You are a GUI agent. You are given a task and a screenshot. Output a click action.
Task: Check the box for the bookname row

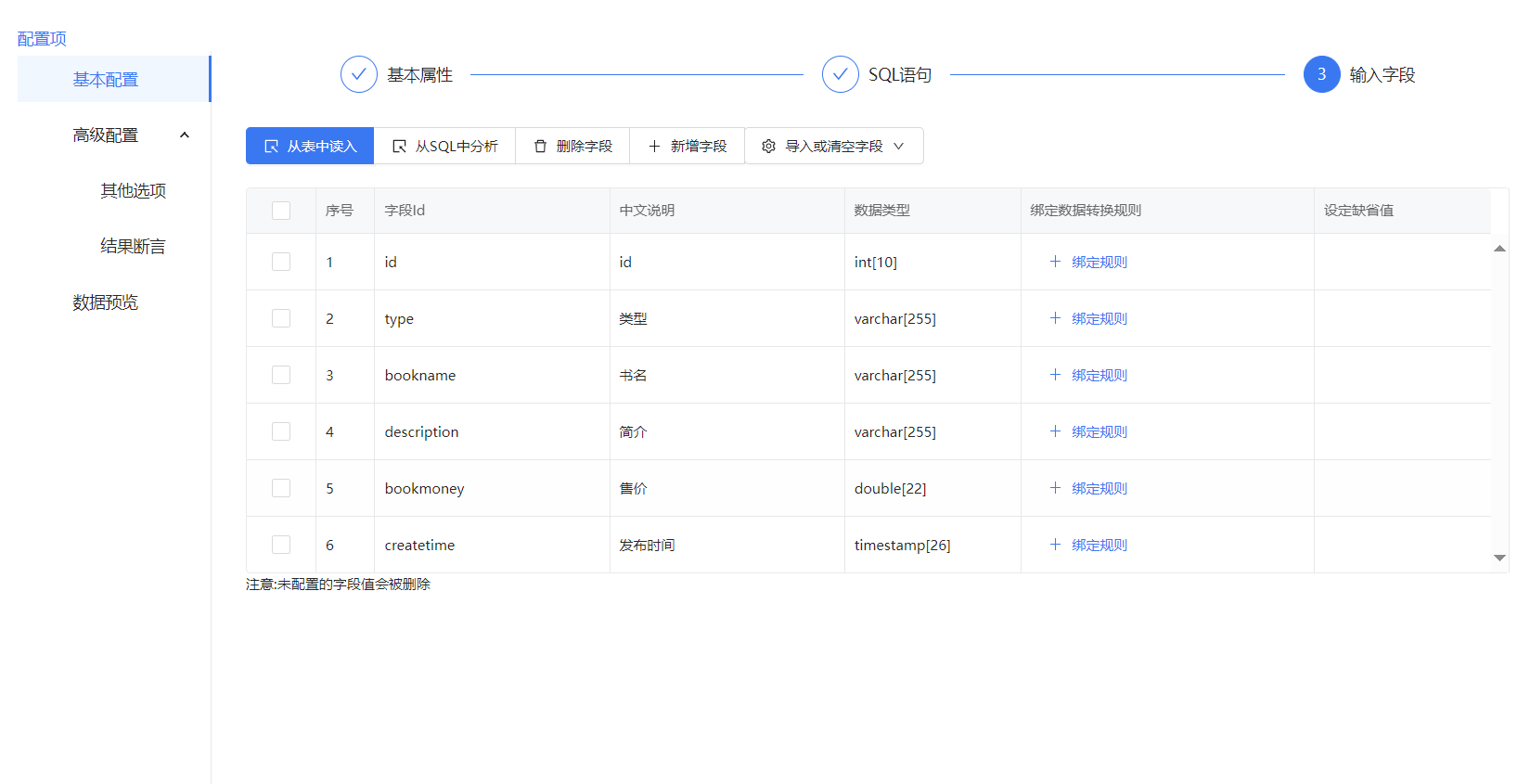click(x=281, y=375)
